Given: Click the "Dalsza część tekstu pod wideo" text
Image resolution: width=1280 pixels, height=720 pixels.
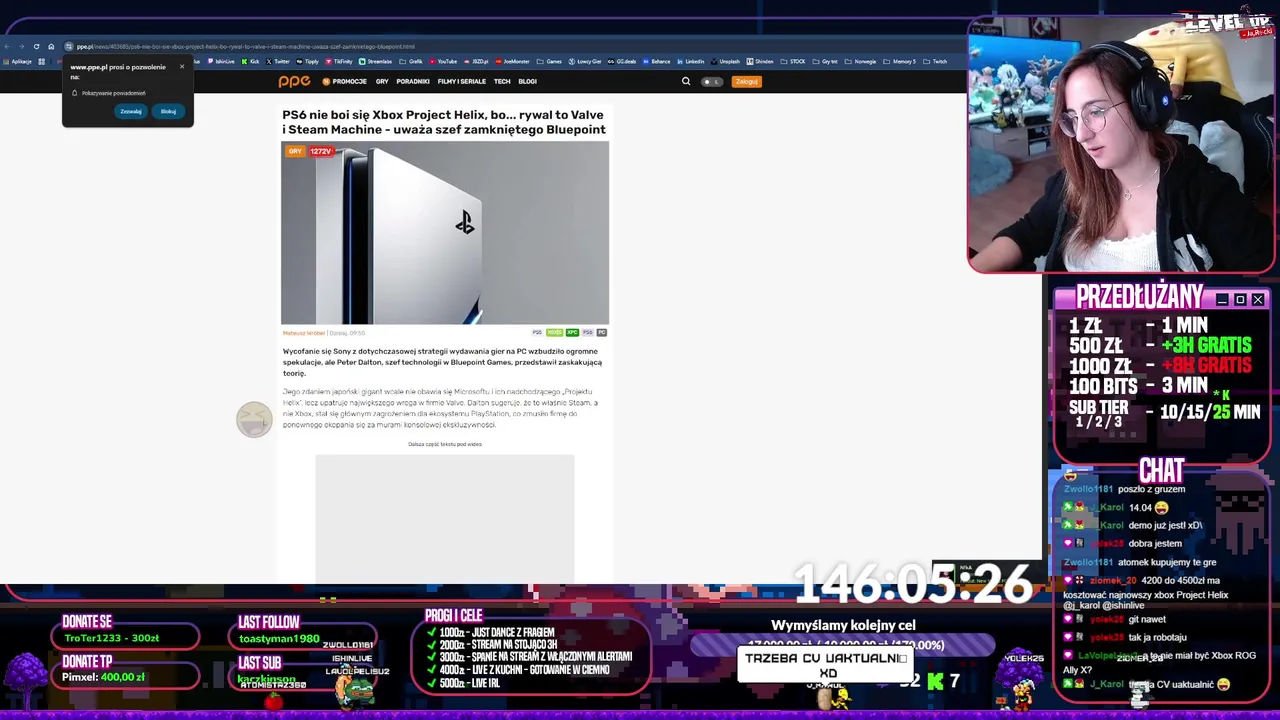Looking at the screenshot, I should pos(445,444).
